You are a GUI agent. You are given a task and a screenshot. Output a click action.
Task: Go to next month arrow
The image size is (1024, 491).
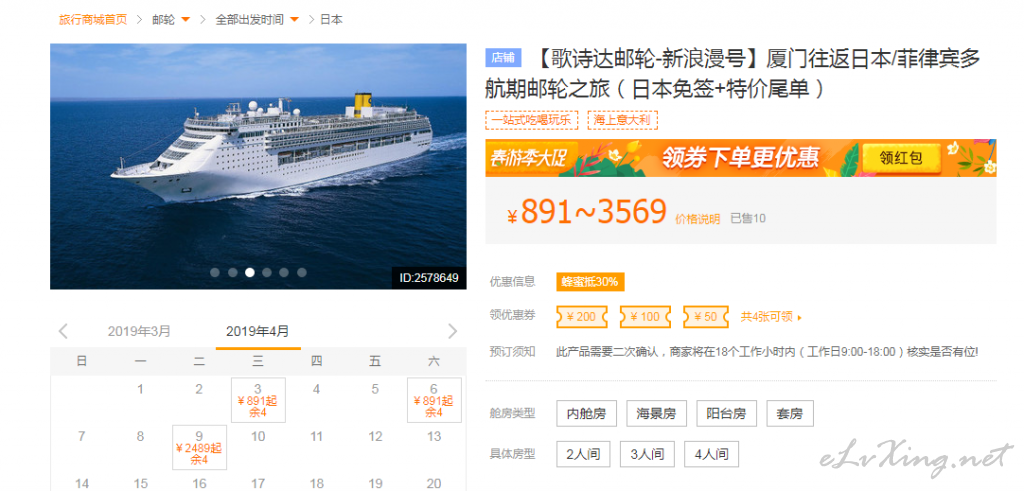[x=453, y=331]
